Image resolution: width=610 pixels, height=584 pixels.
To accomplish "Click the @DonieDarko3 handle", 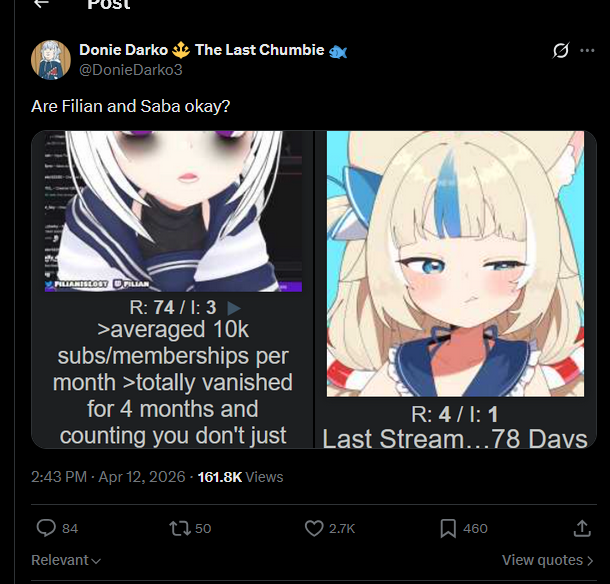I will (131, 70).
